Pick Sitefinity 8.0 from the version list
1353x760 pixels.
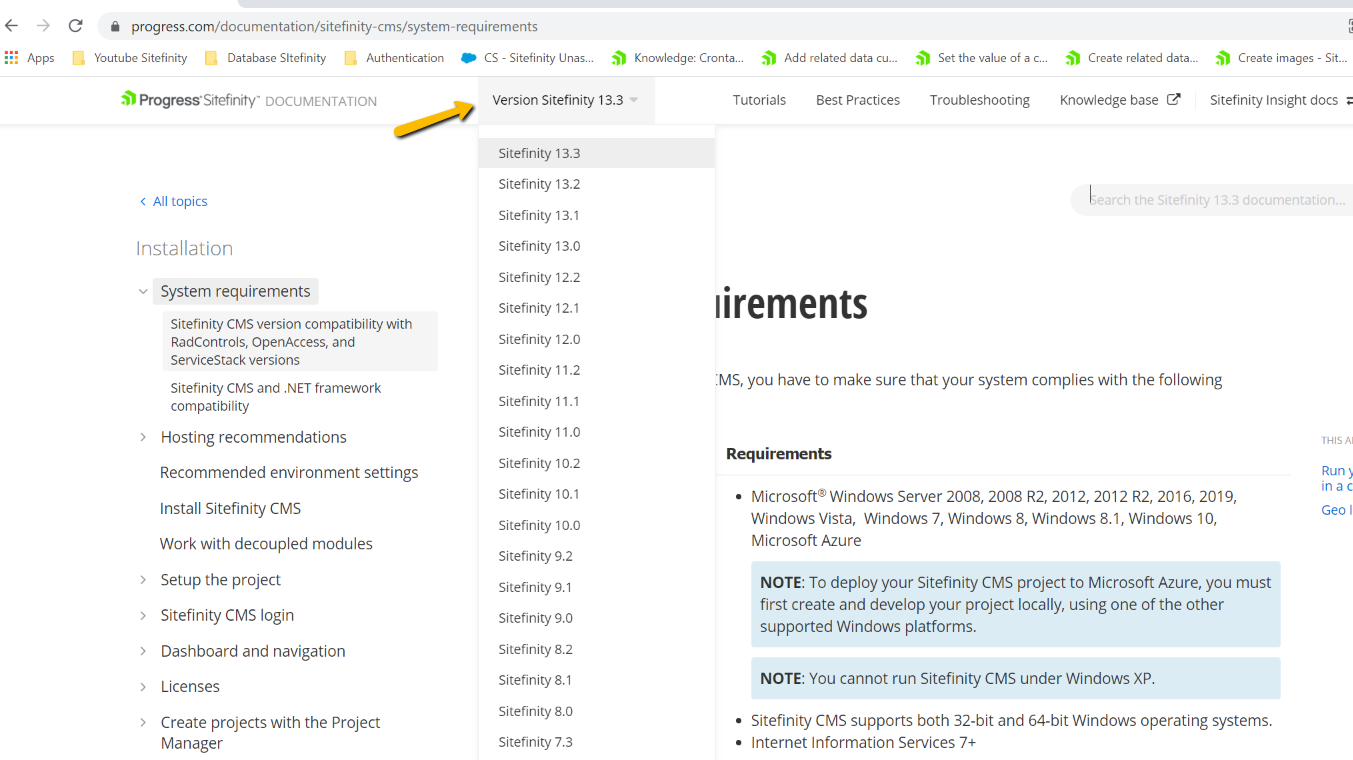[597, 711]
